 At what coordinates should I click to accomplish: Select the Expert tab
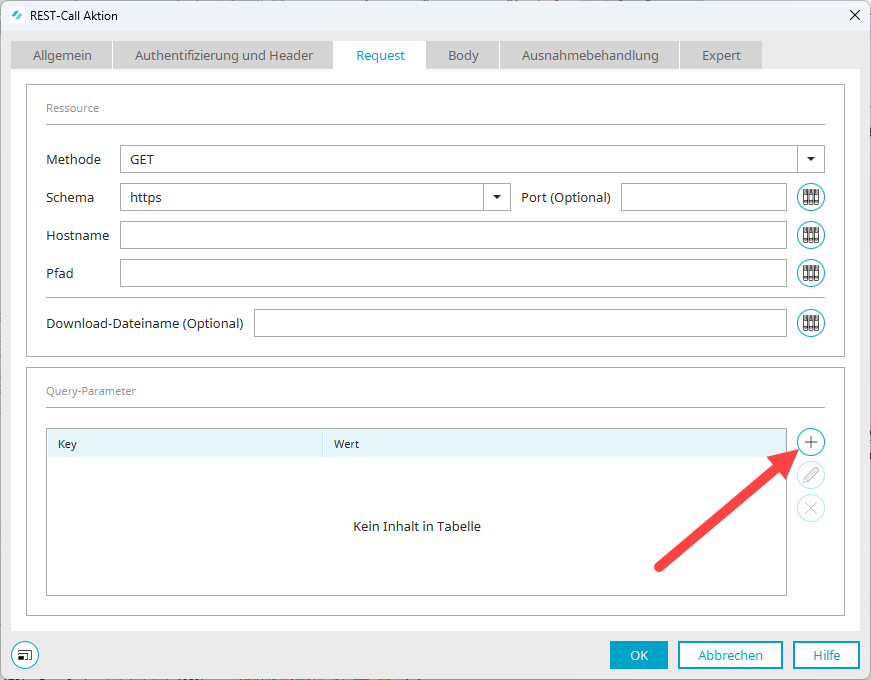[x=721, y=55]
